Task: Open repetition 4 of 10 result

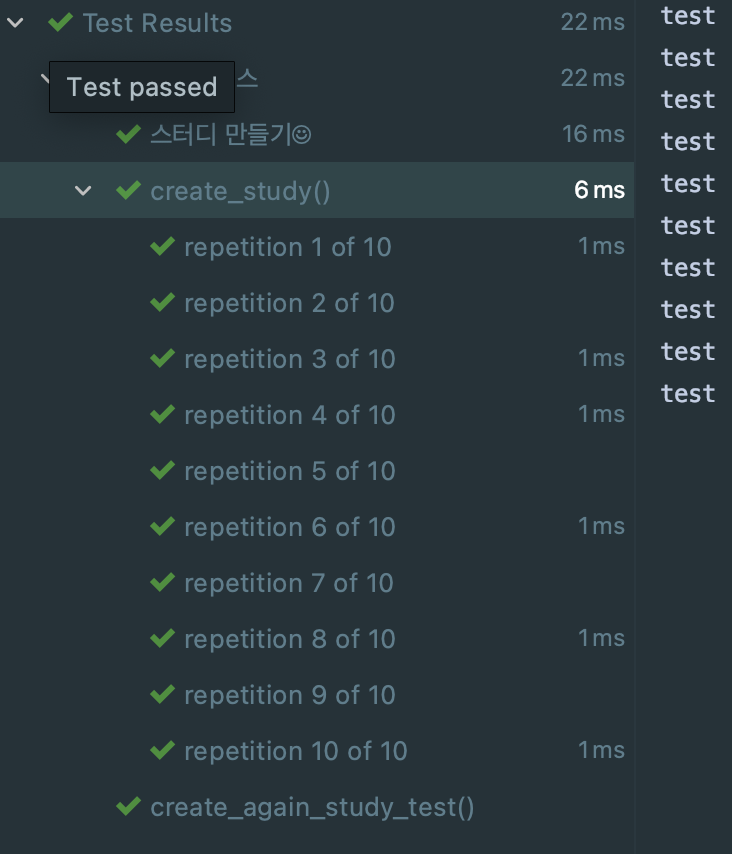Action: [x=289, y=414]
